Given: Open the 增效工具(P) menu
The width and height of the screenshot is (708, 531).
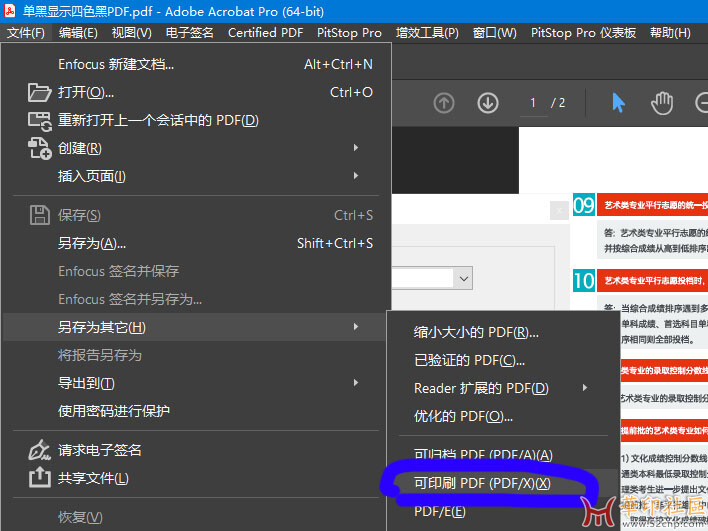Looking at the screenshot, I should point(427,33).
